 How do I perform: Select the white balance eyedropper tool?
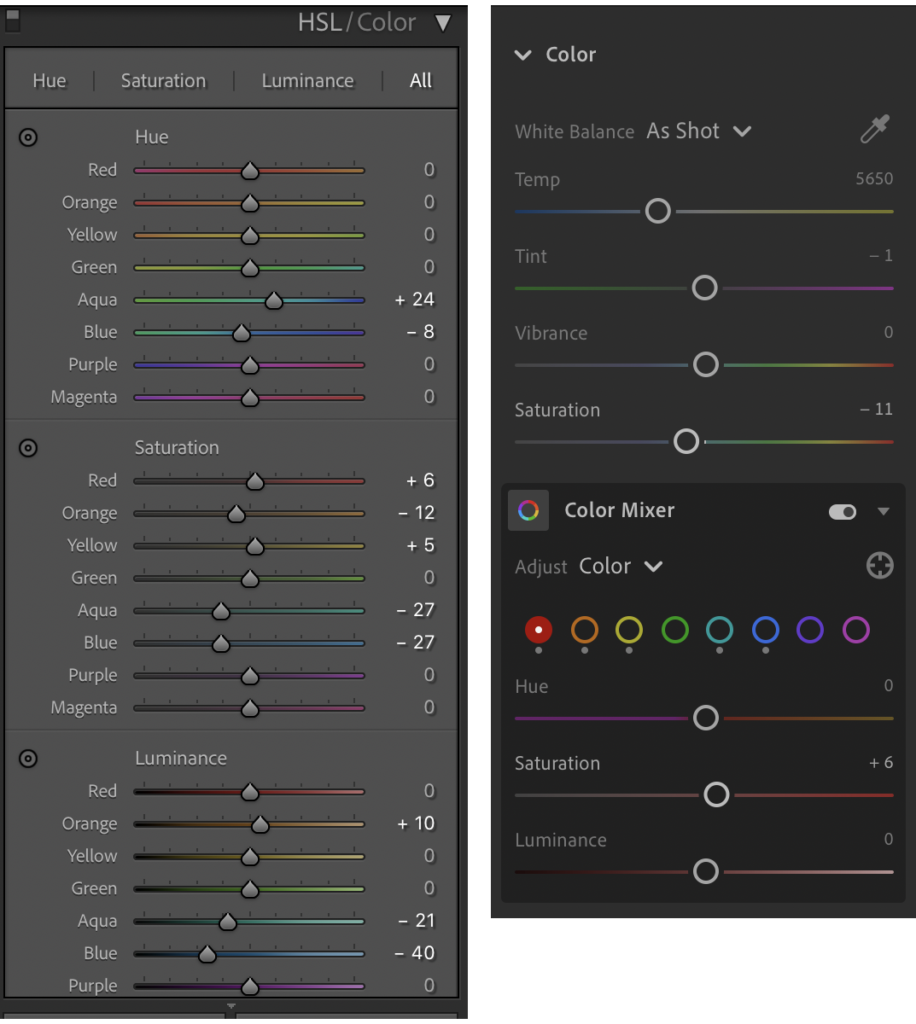[x=875, y=129]
